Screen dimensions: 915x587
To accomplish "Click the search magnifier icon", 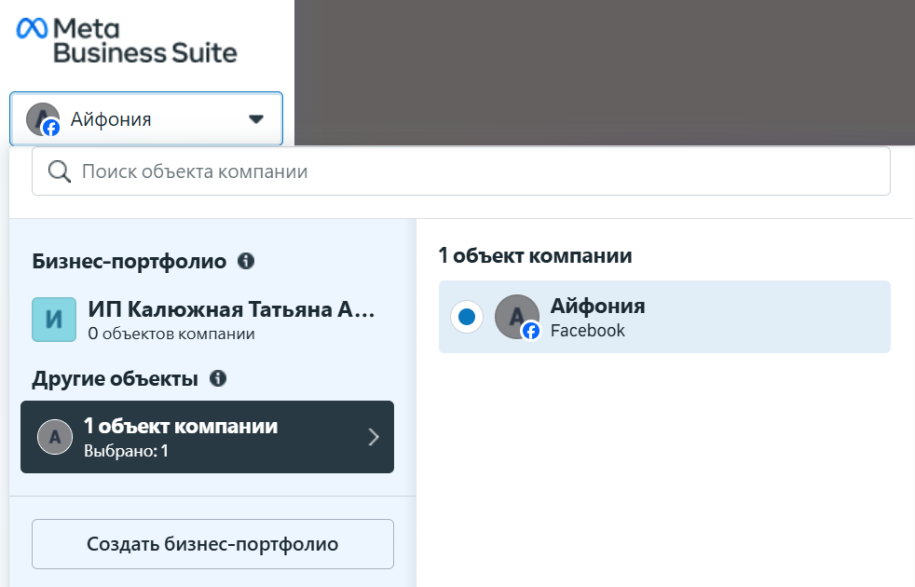I will click(x=59, y=172).
